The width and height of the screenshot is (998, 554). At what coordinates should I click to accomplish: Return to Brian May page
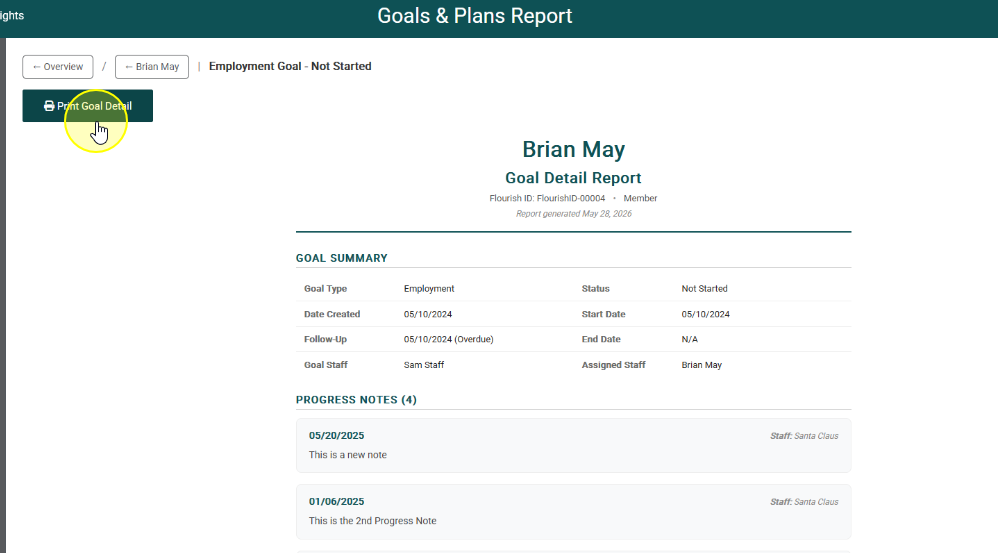pyautogui.click(x=151, y=67)
